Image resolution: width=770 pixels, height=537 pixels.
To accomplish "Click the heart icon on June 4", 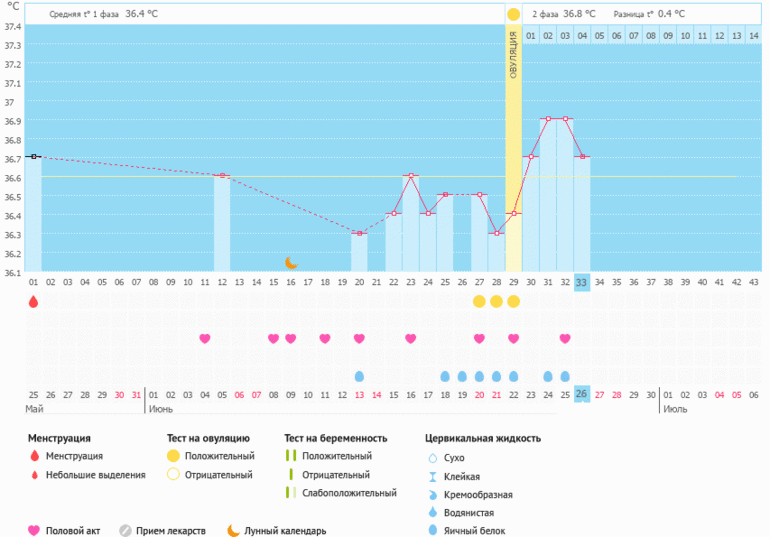I will point(205,339).
